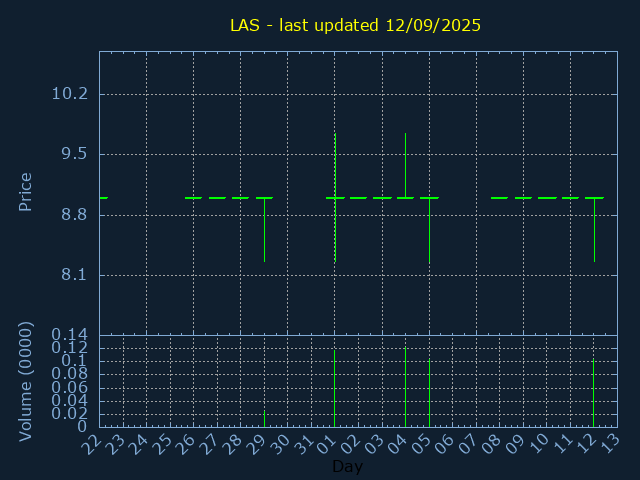Click the price range bar on day 12
This screenshot has width=640, height=480.
point(594,230)
